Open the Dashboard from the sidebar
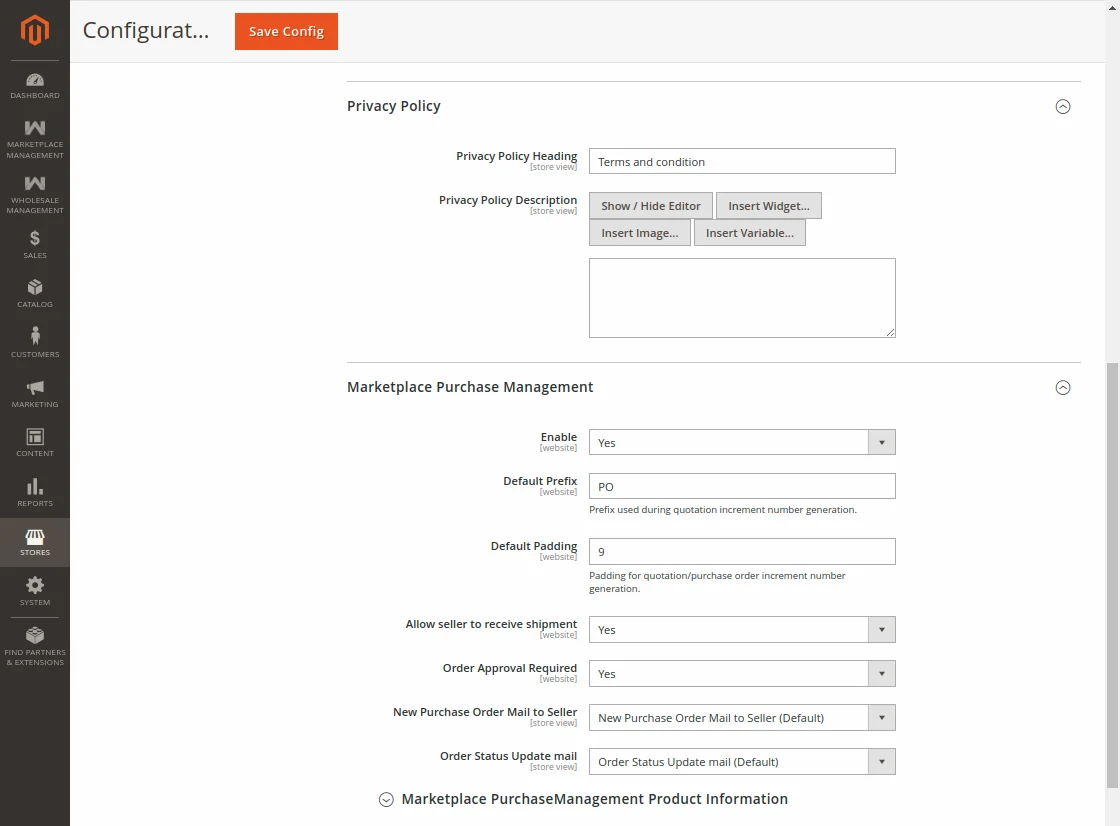The width and height of the screenshot is (1120, 826). pyautogui.click(x=35, y=87)
